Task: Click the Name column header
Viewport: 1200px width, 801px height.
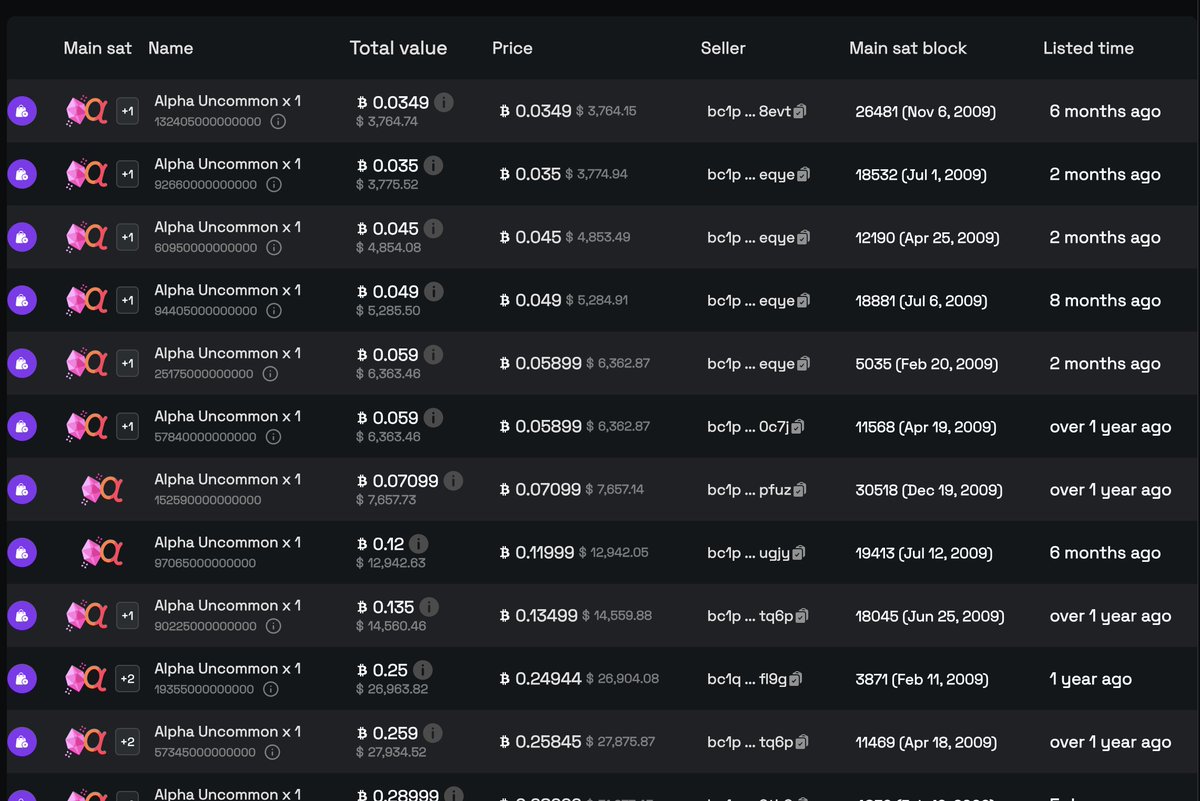Action: click(x=170, y=48)
